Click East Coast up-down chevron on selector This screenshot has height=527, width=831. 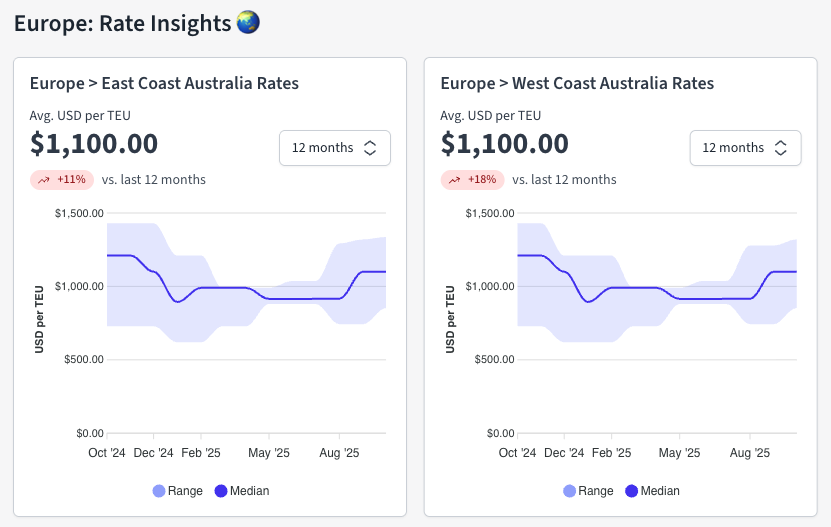(370, 148)
